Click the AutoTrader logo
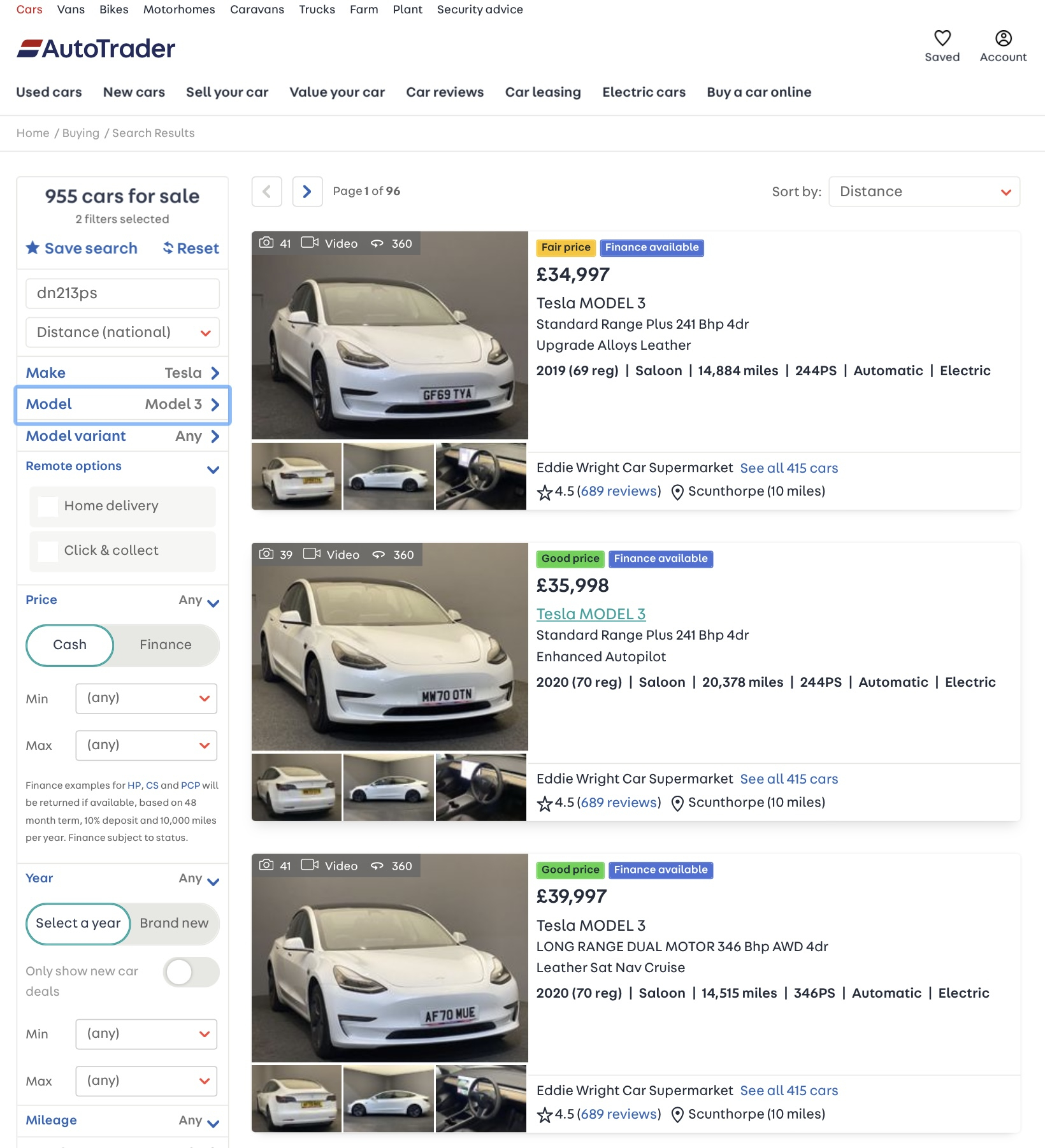This screenshot has height=1148, width=1045. pyautogui.click(x=96, y=48)
